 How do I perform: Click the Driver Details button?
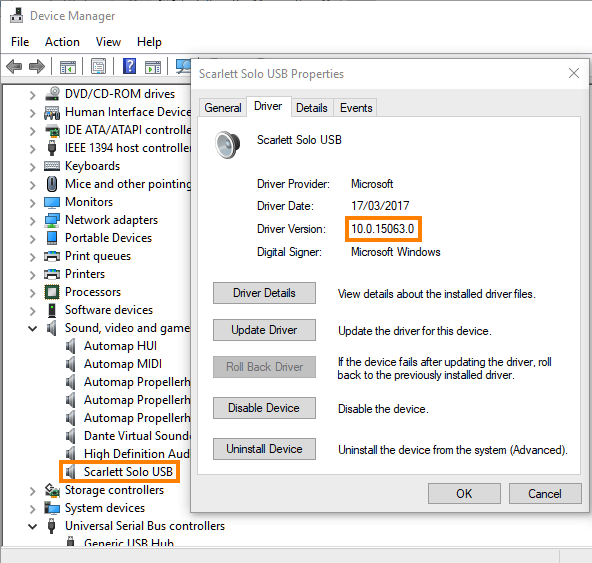pos(264,293)
